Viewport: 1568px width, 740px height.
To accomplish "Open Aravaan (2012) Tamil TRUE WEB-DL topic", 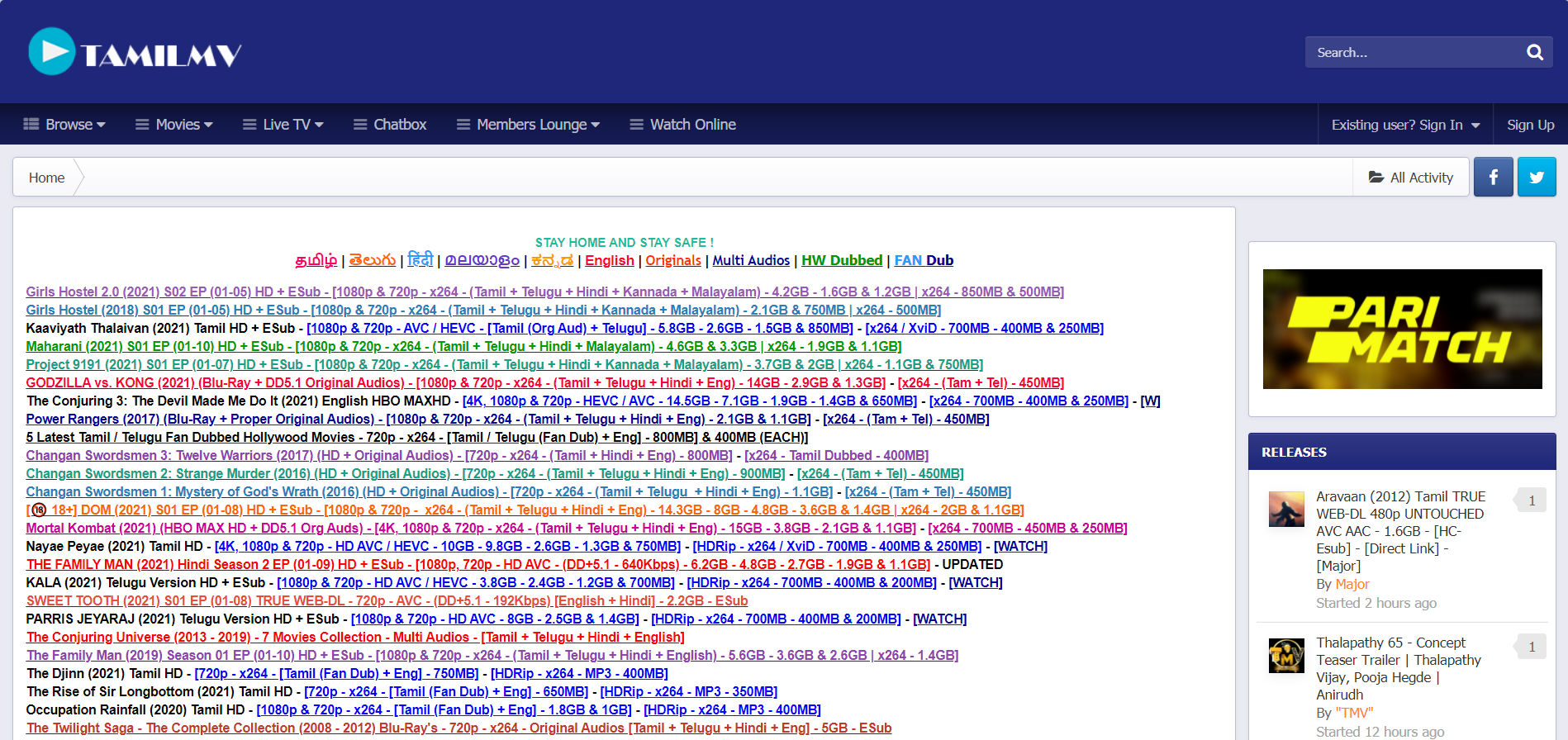I will 1400,531.
